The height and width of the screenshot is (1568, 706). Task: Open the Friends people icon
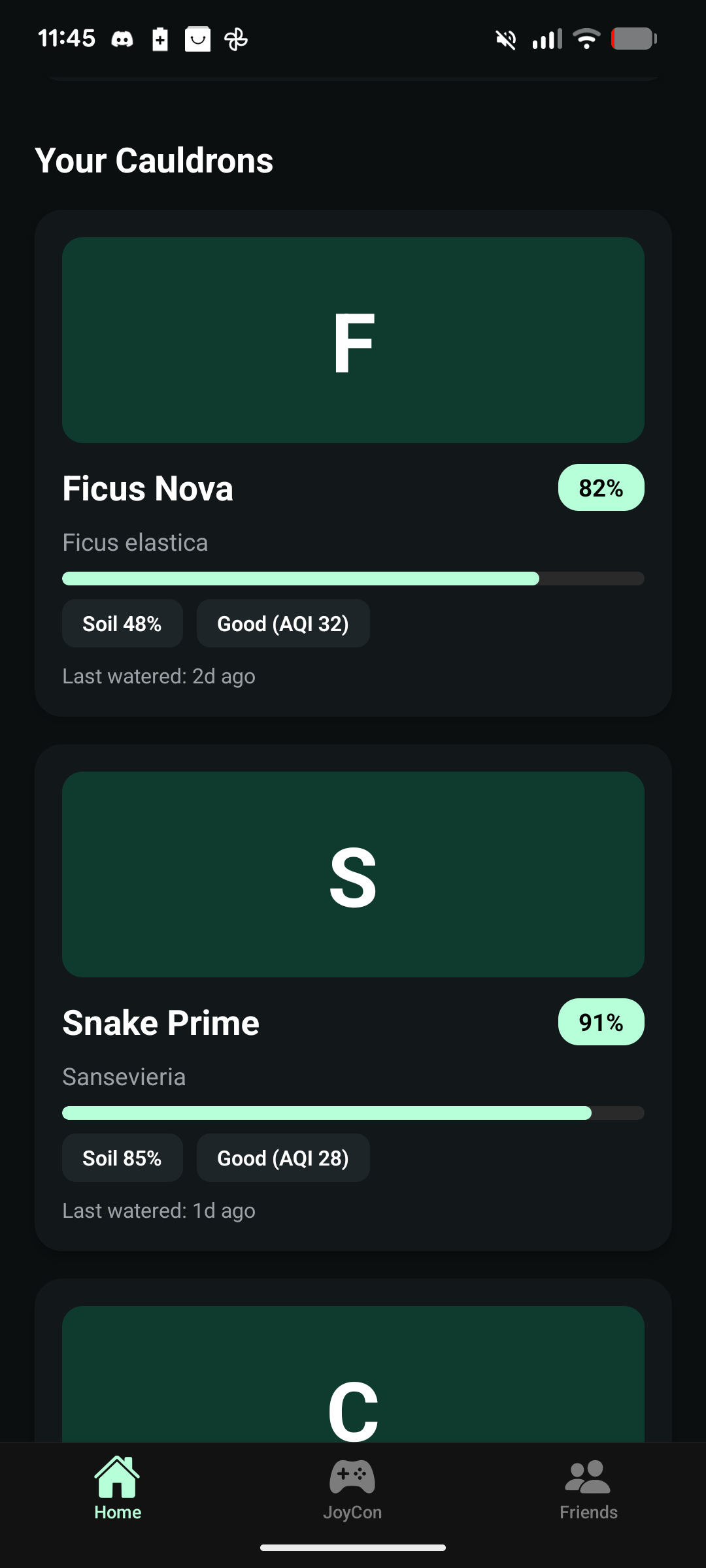click(588, 1477)
